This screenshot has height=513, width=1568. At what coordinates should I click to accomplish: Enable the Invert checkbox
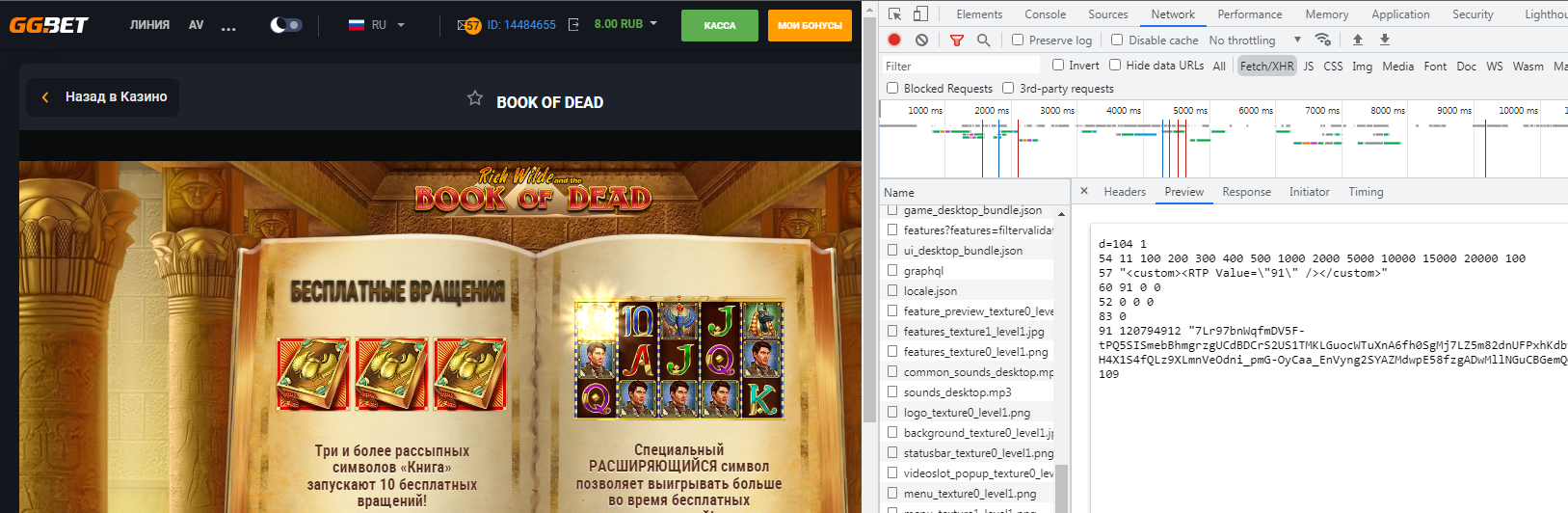(x=1058, y=65)
